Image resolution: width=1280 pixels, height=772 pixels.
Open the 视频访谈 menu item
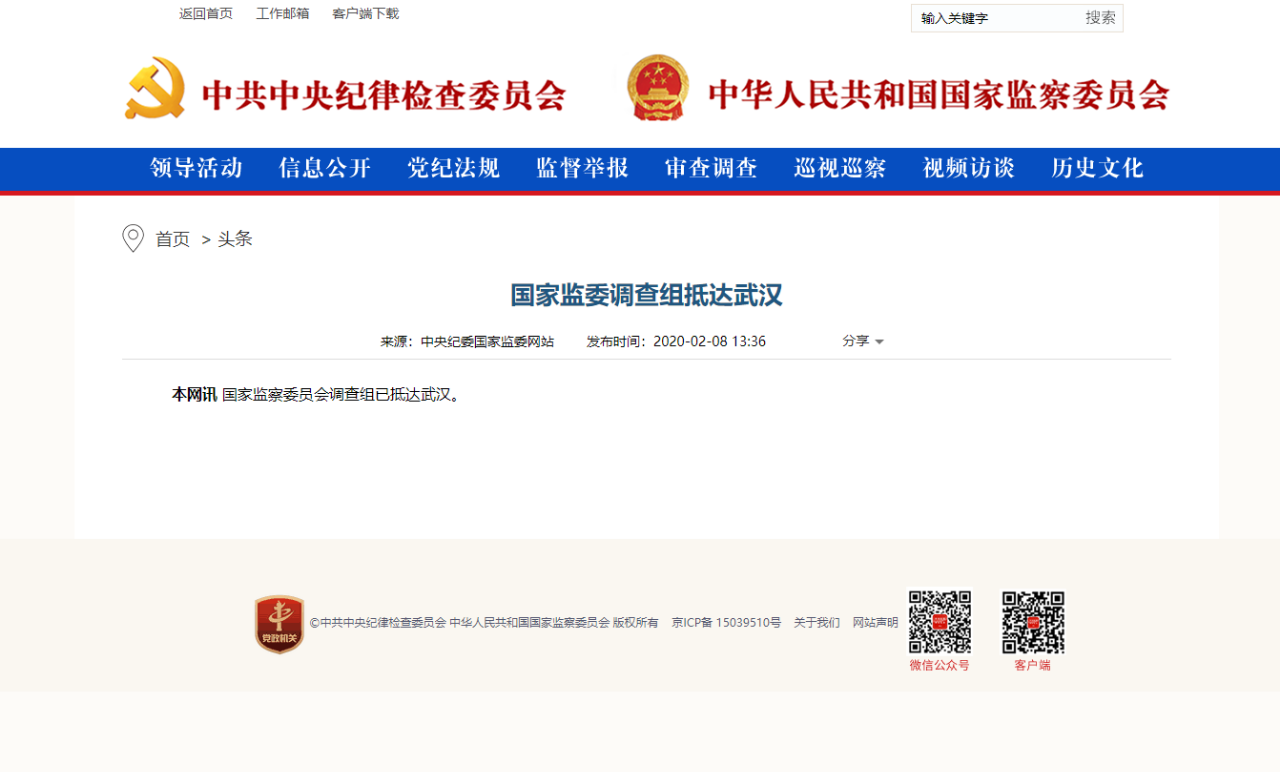point(968,168)
